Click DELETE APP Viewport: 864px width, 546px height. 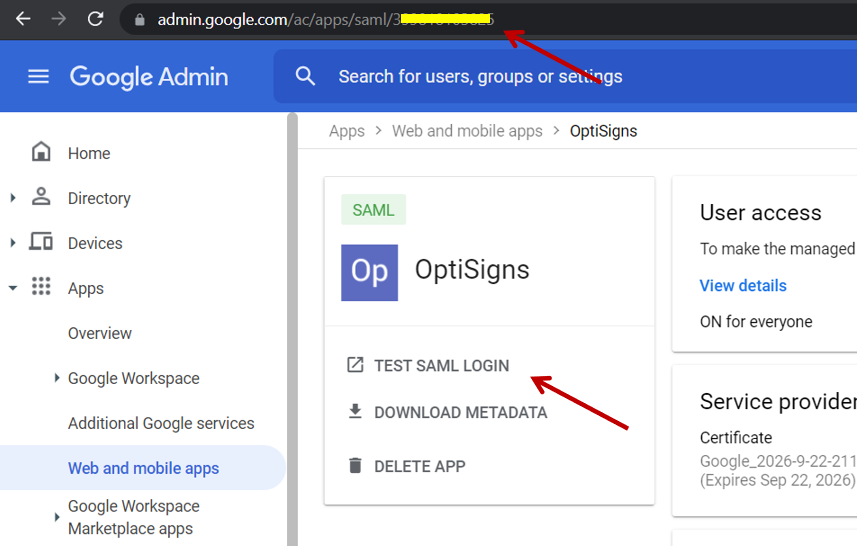[419, 466]
